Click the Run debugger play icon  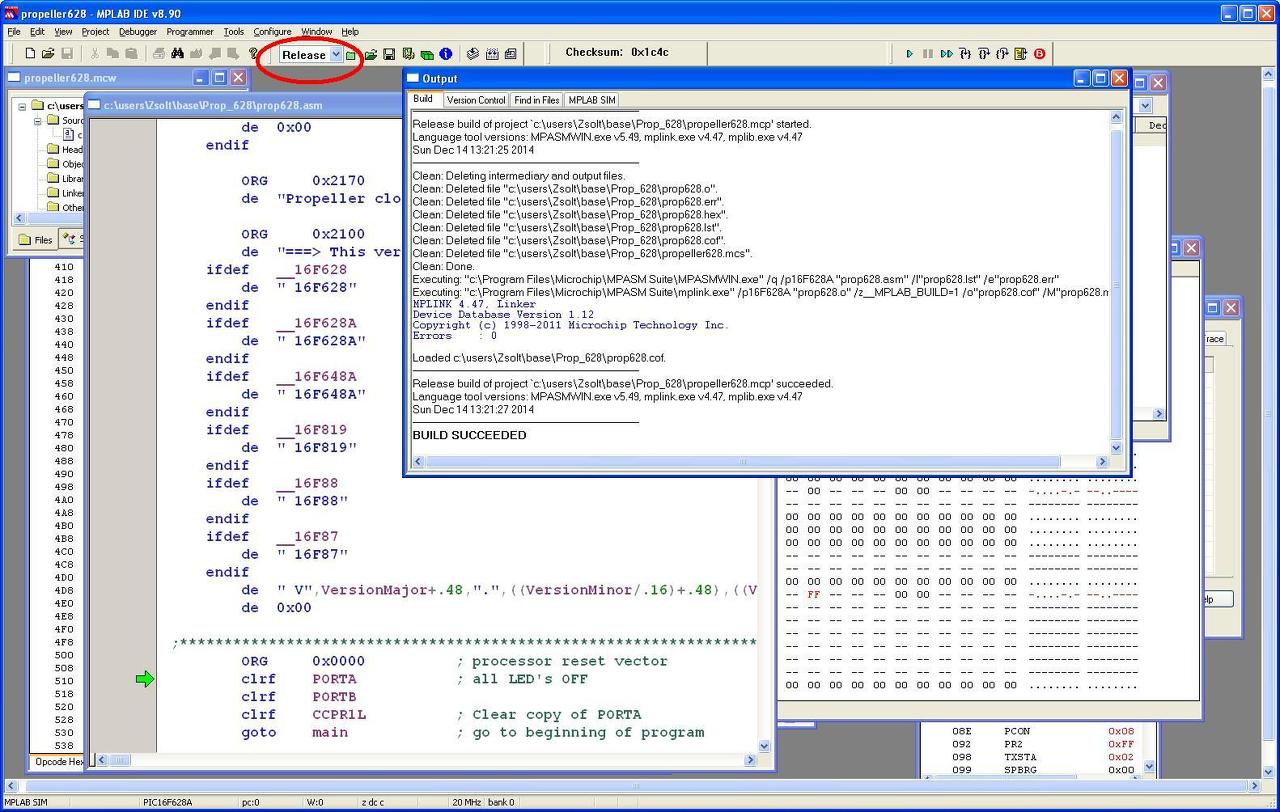pos(909,54)
